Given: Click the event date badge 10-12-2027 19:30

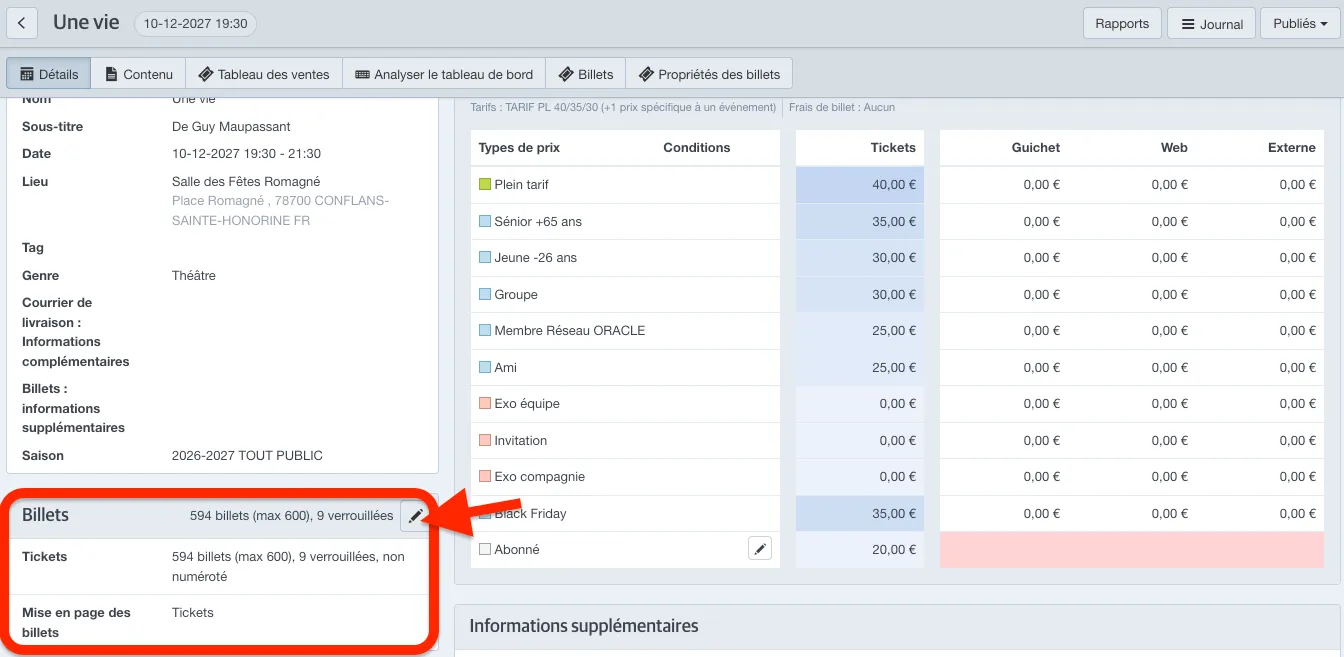Looking at the screenshot, I should tap(195, 23).
